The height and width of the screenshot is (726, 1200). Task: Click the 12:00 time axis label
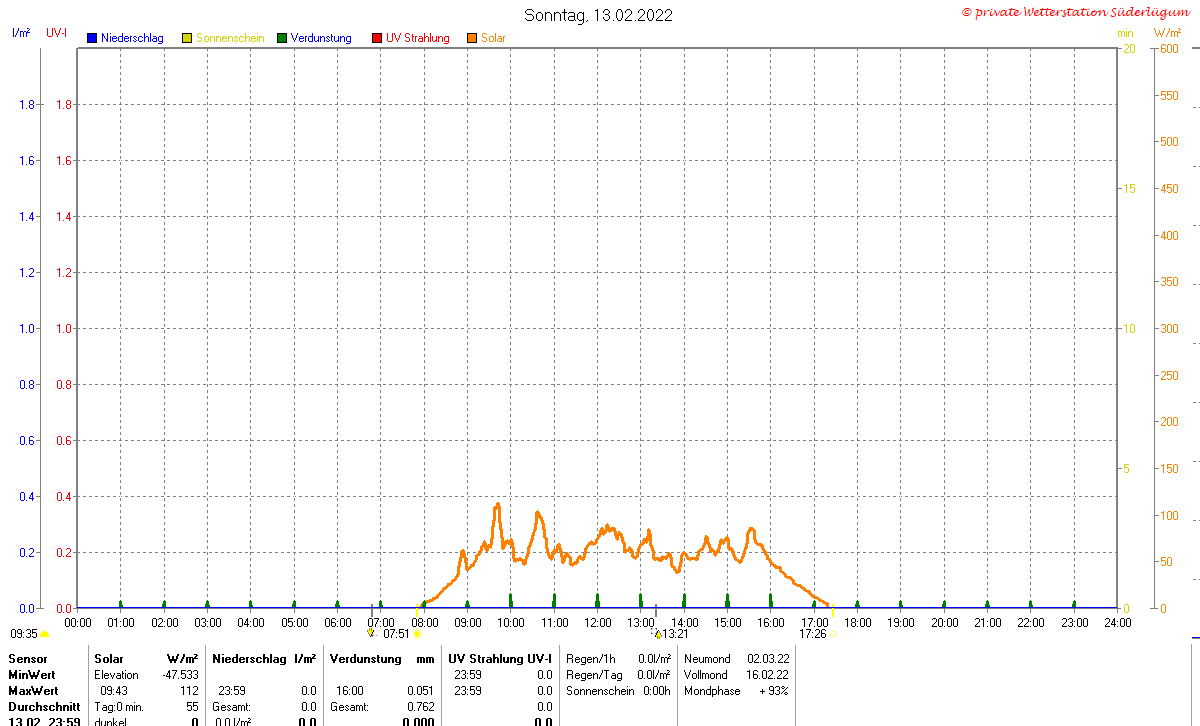pyautogui.click(x=598, y=622)
